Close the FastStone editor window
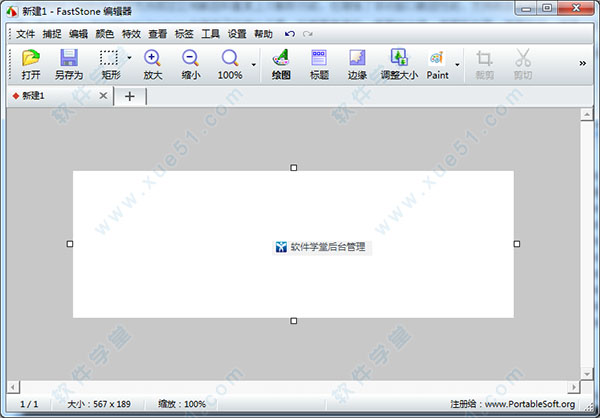This screenshot has width=600, height=418. [x=576, y=8]
